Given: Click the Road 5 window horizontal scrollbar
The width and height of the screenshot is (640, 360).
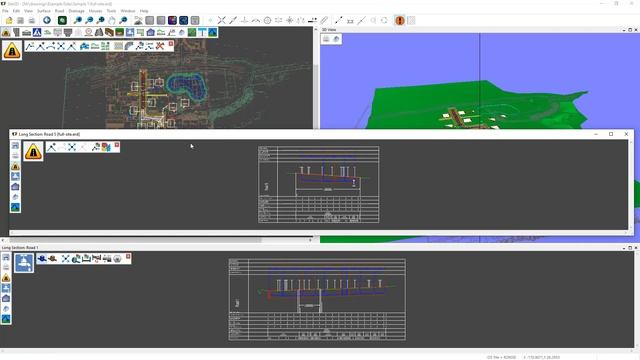Looking at the screenshot, I should point(319,233).
